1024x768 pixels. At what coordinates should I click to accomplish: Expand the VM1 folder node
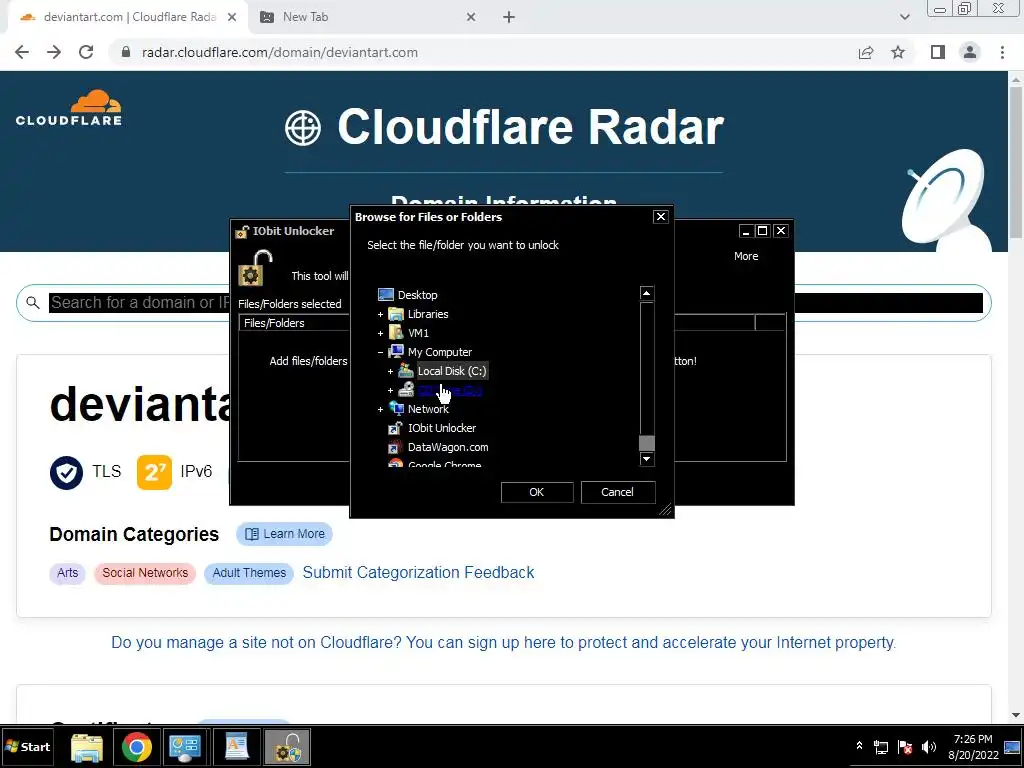[380, 333]
